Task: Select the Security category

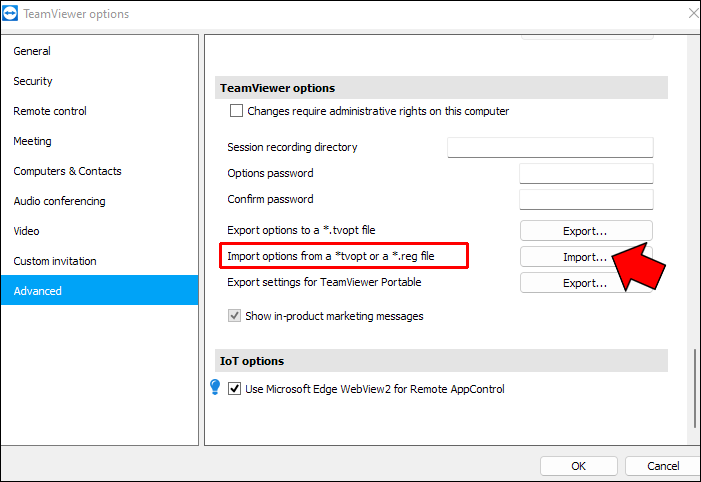Action: tap(33, 81)
